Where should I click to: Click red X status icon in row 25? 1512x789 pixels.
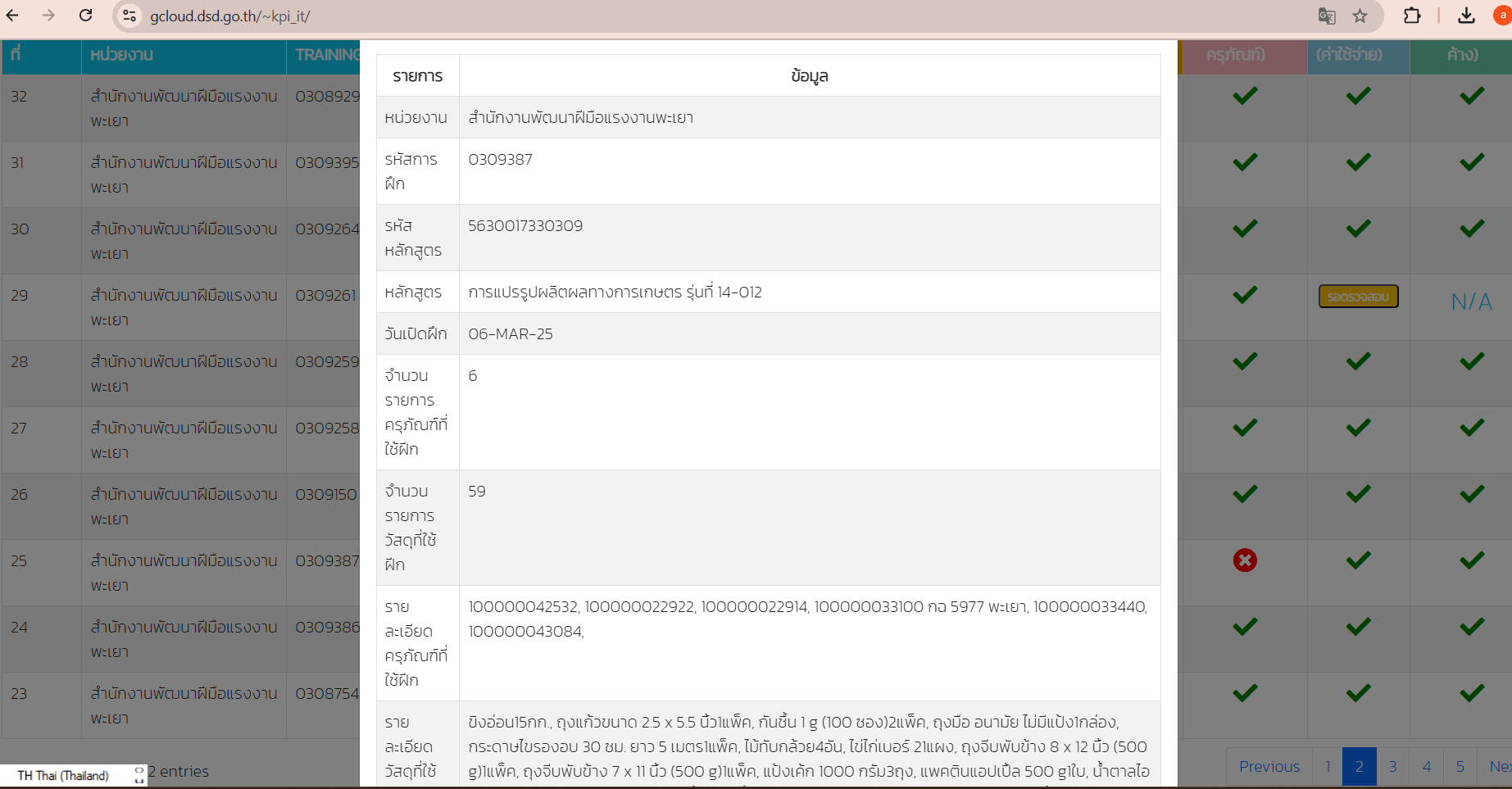(x=1245, y=560)
